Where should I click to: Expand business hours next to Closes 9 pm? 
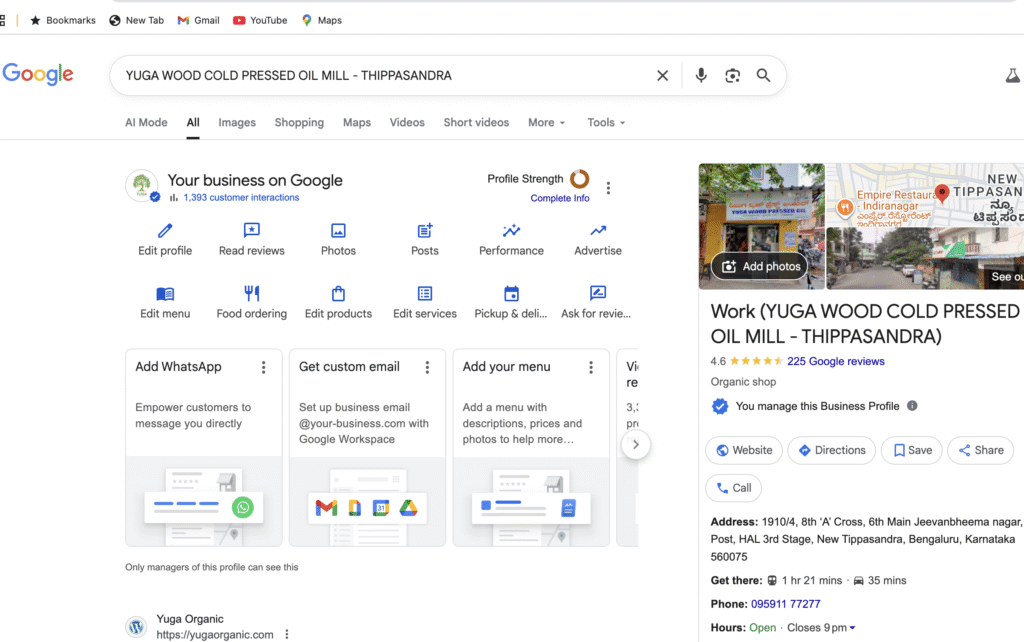[x=852, y=628]
